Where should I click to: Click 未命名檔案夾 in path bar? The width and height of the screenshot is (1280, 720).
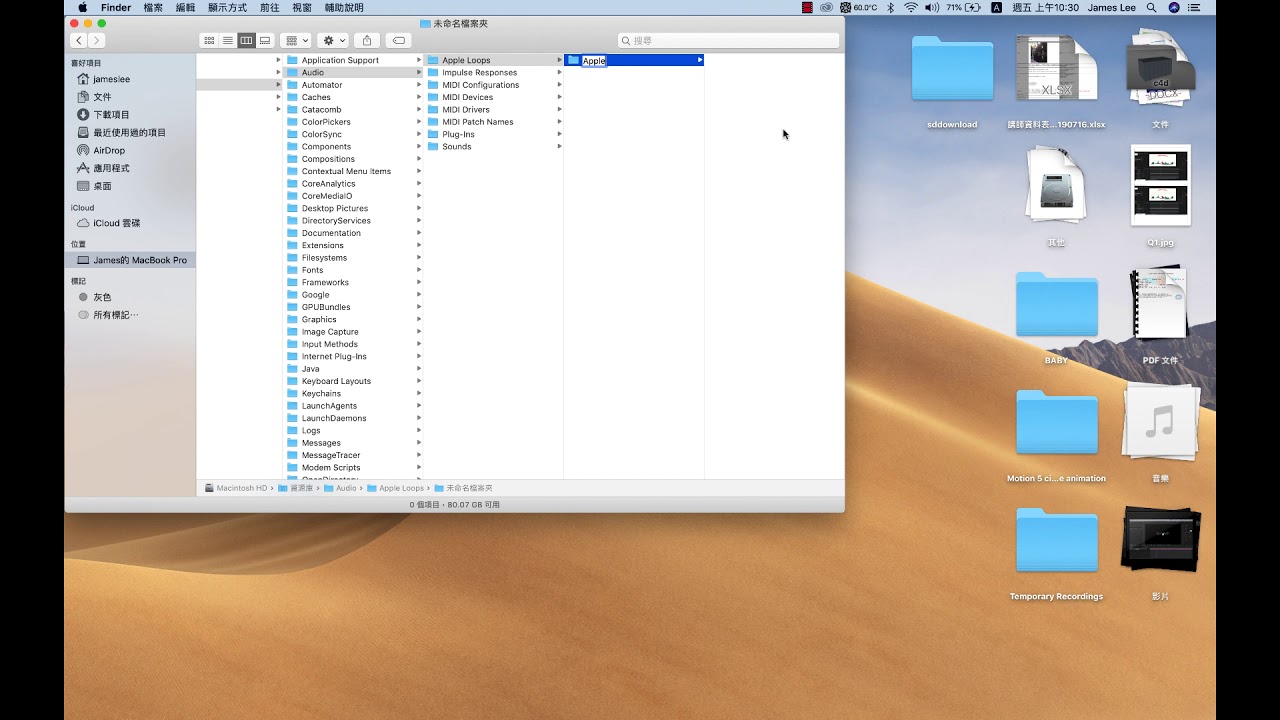click(x=464, y=488)
